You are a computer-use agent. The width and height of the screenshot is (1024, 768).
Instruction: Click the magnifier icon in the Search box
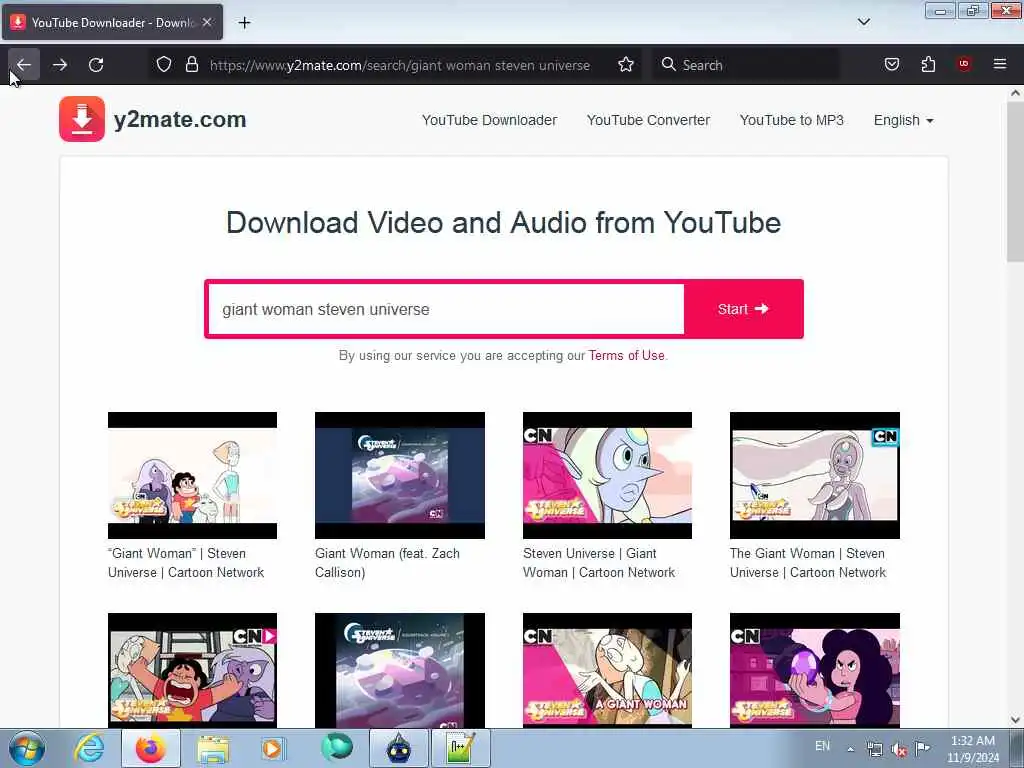point(668,65)
